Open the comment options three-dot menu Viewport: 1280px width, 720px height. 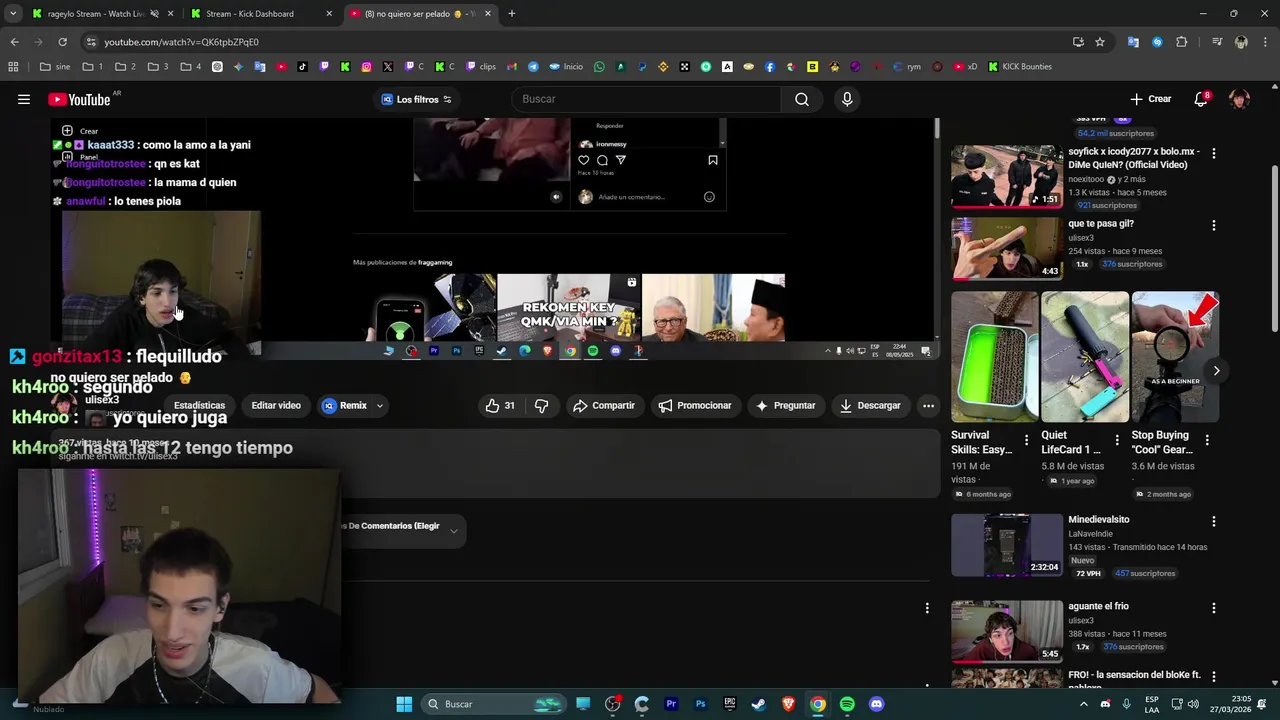(927, 608)
